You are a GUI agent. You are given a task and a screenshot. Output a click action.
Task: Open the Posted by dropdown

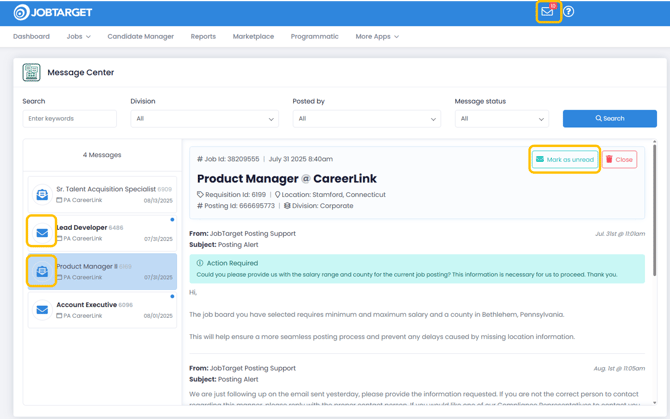click(x=367, y=119)
